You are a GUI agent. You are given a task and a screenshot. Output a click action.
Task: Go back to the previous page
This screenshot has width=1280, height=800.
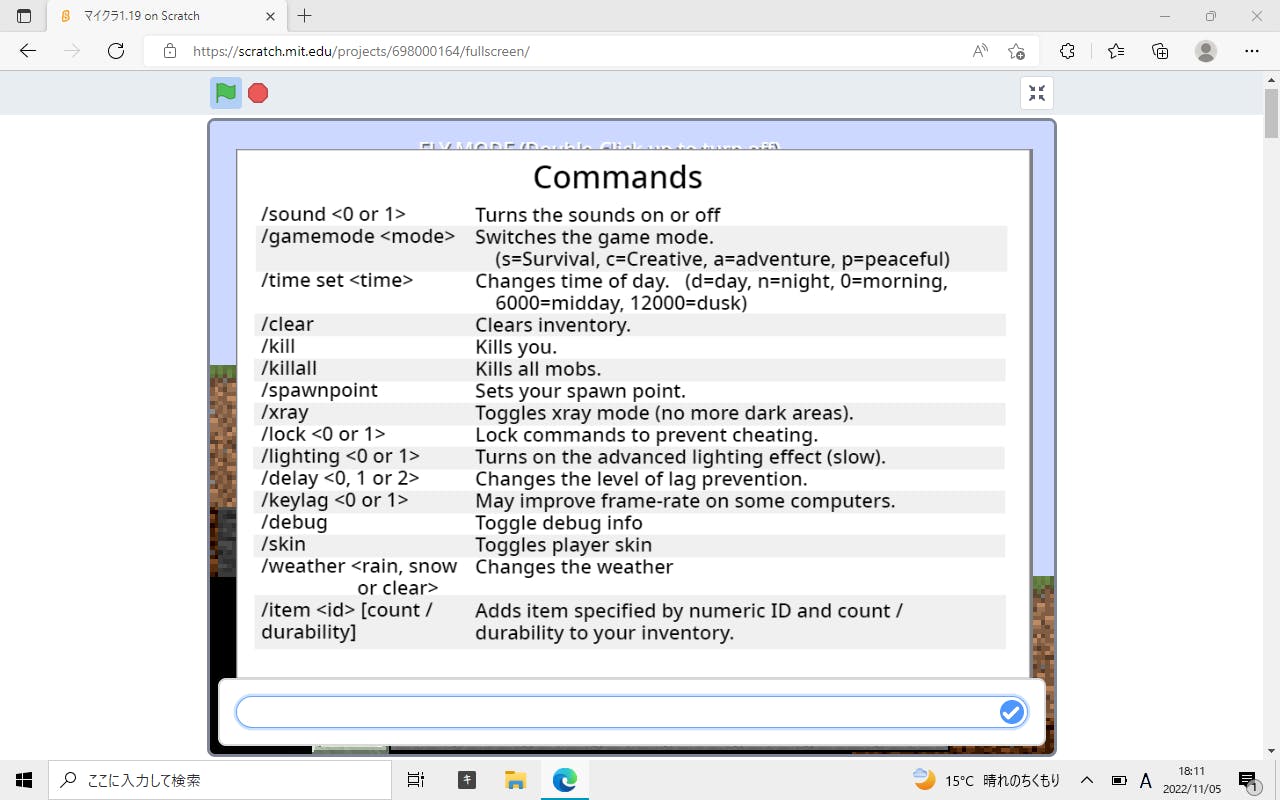[x=28, y=51]
